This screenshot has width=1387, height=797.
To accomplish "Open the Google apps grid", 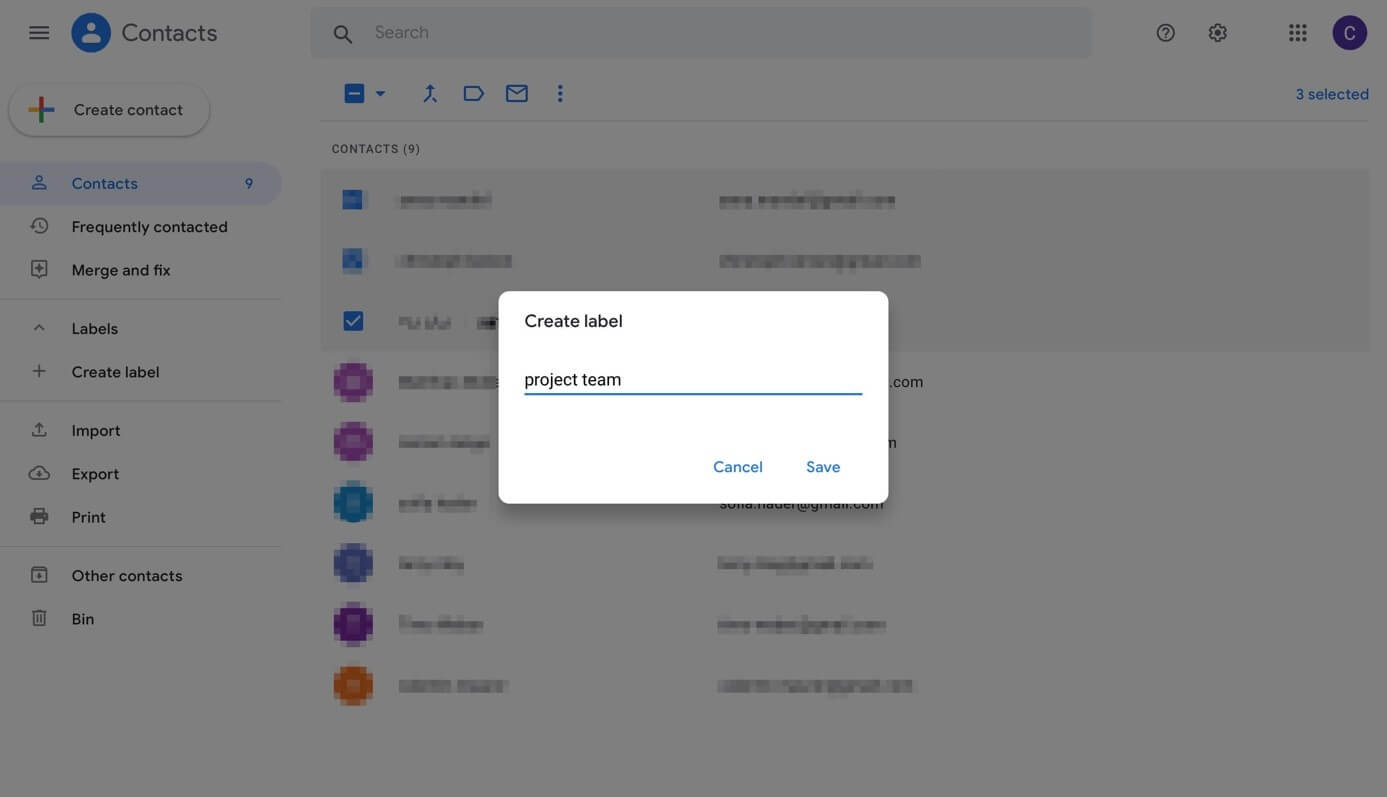I will click(x=1298, y=33).
